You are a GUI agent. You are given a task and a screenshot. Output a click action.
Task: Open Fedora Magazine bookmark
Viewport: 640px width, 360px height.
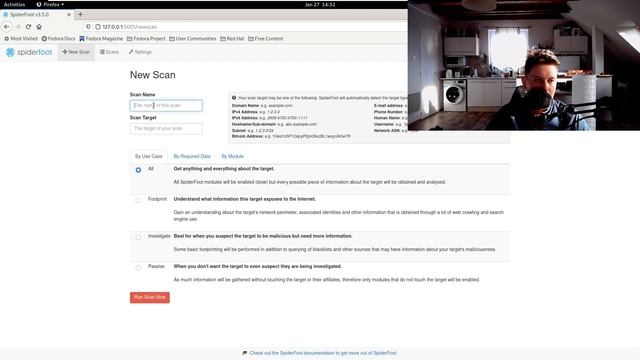tap(101, 38)
